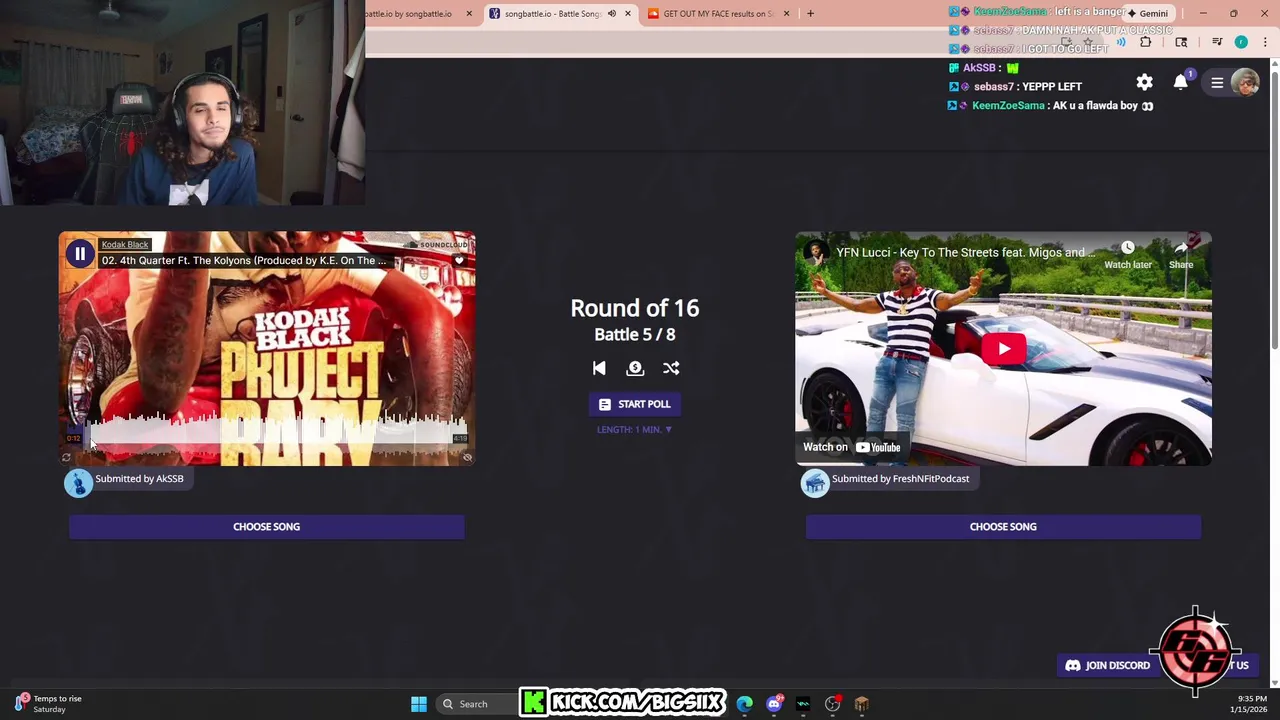Expand the poll length dropdown

point(634,429)
